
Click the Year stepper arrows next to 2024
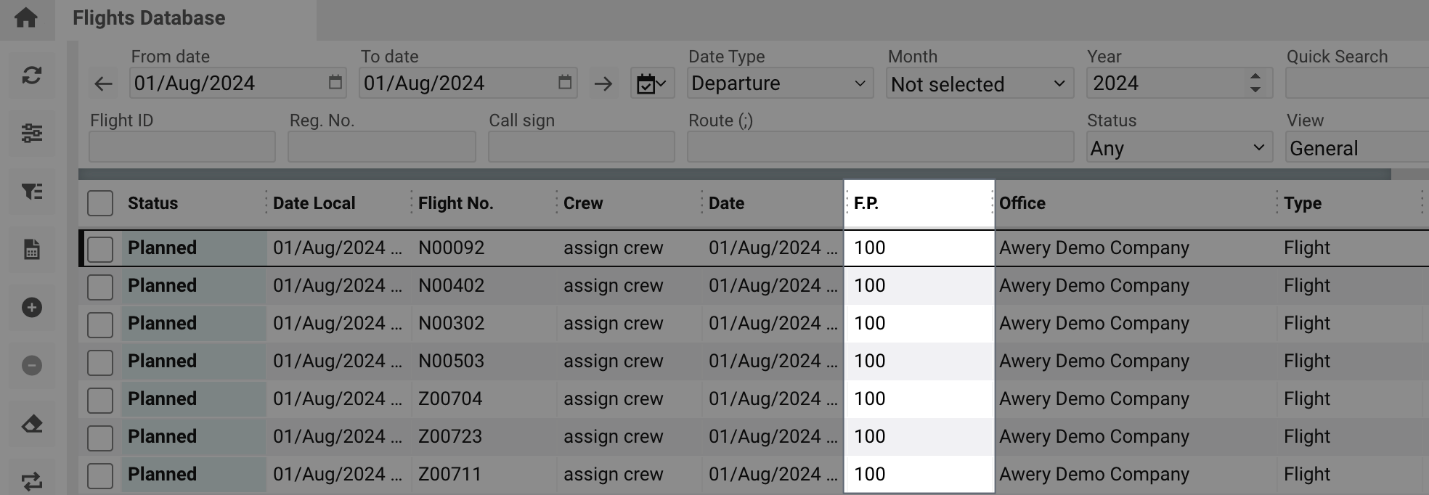(1256, 84)
